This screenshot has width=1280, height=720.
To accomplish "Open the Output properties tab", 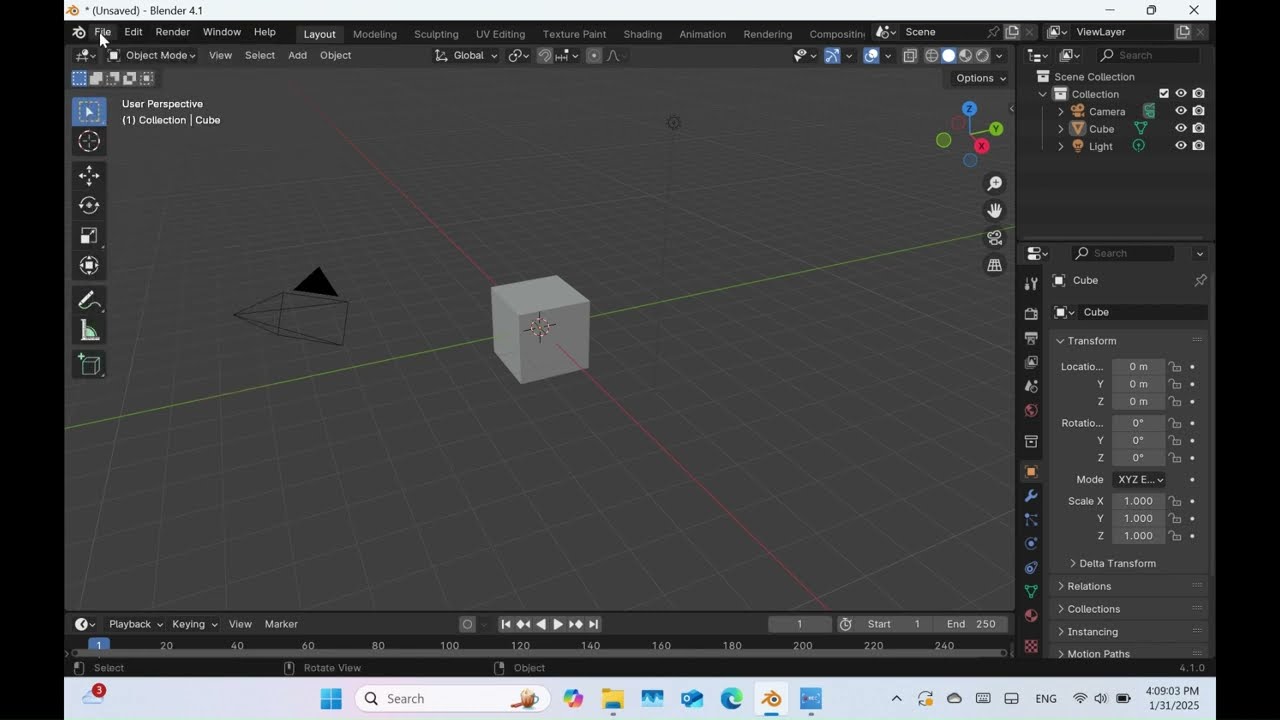I will pyautogui.click(x=1031, y=338).
